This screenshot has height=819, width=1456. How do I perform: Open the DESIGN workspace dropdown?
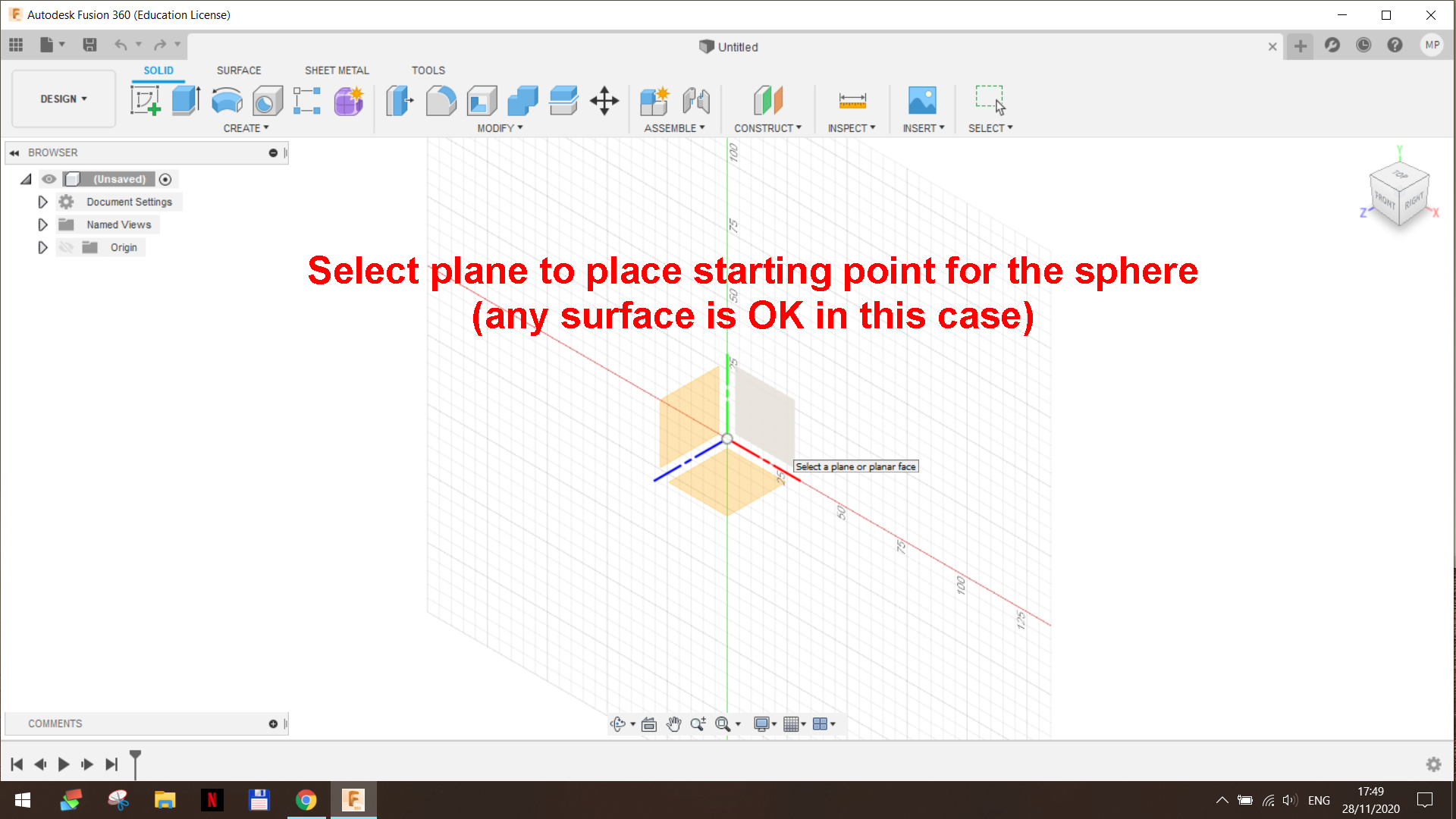64,99
